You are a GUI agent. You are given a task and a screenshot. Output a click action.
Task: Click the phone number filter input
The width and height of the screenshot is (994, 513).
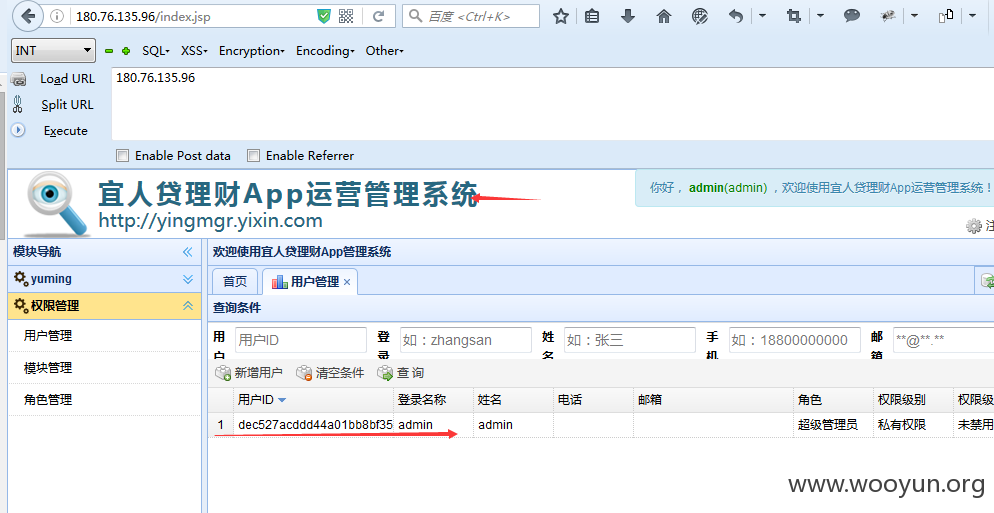tap(794, 340)
